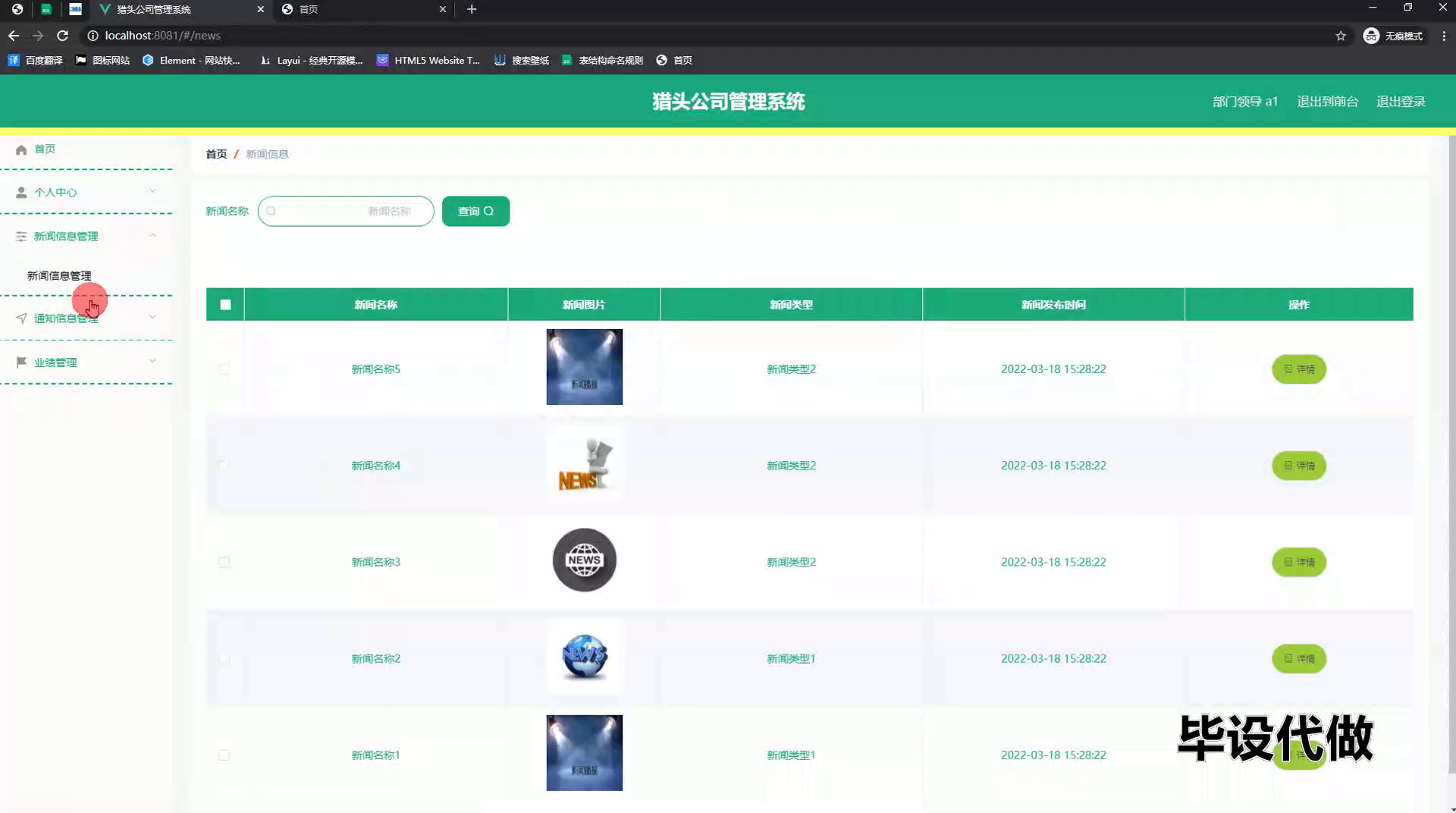This screenshot has height=813, width=1456.
Task: Click the flag icon beside 业绩管理
Action: point(21,363)
